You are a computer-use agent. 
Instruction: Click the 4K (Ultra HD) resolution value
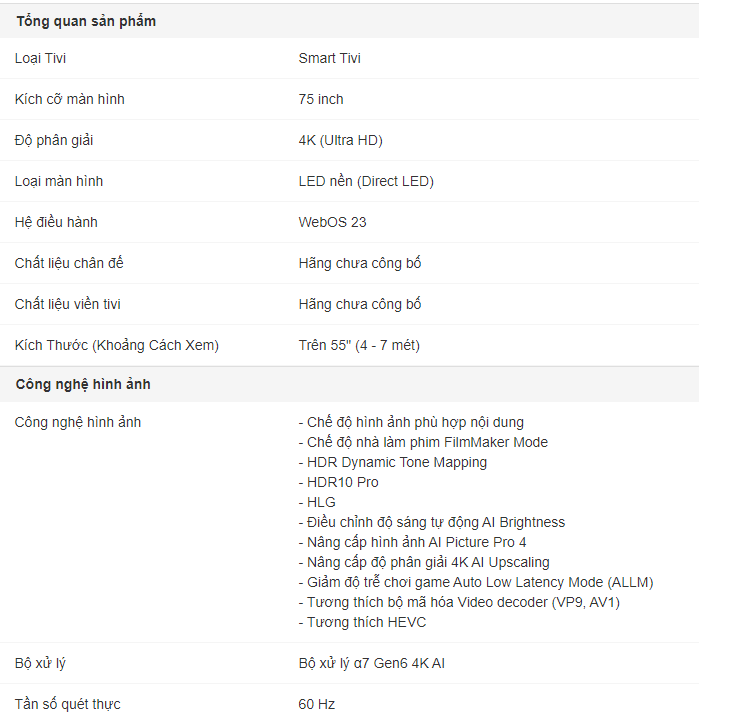point(340,140)
